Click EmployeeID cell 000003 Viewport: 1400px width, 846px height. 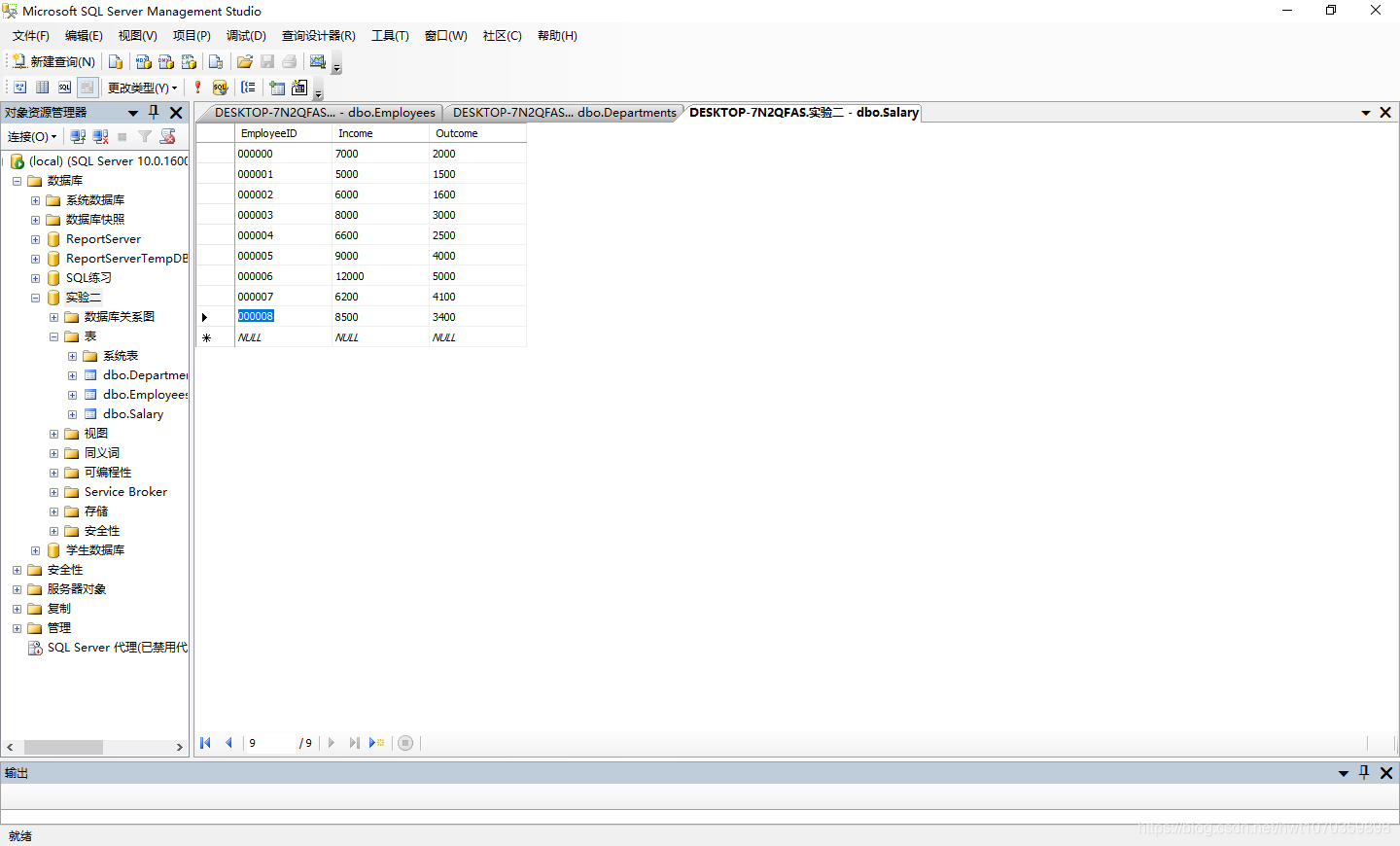(x=283, y=215)
